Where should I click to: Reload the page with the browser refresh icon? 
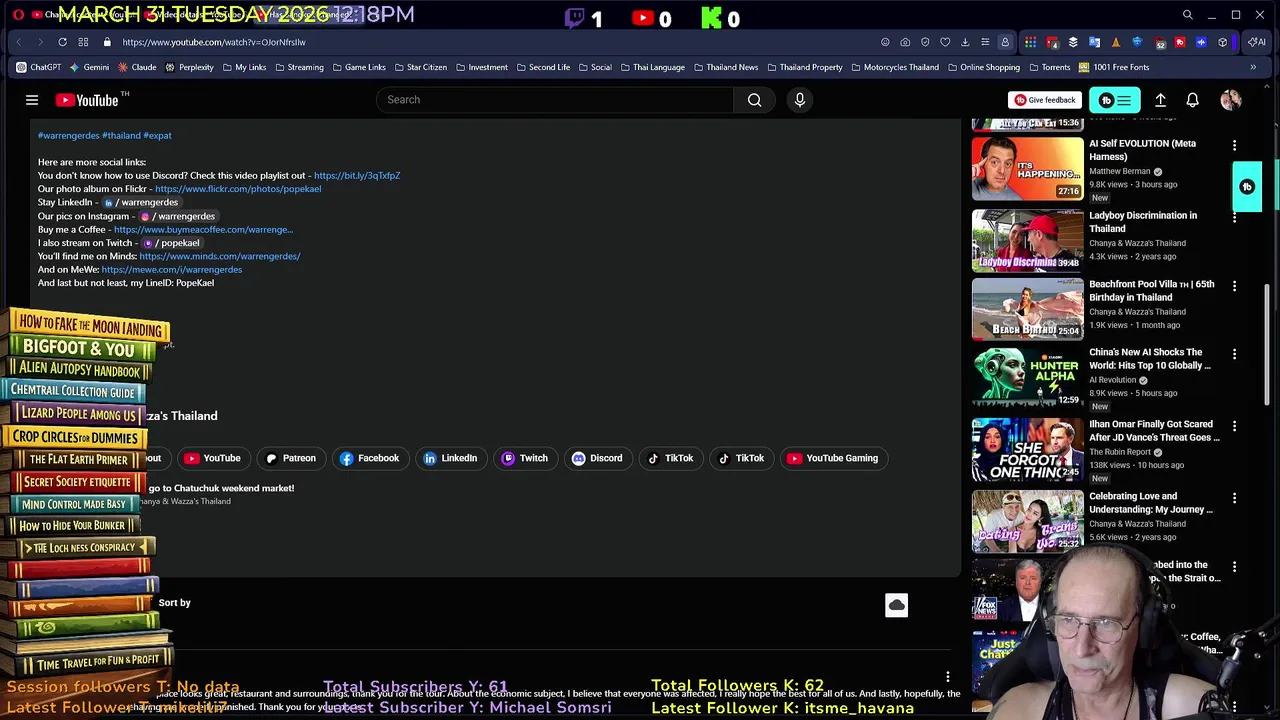62,42
